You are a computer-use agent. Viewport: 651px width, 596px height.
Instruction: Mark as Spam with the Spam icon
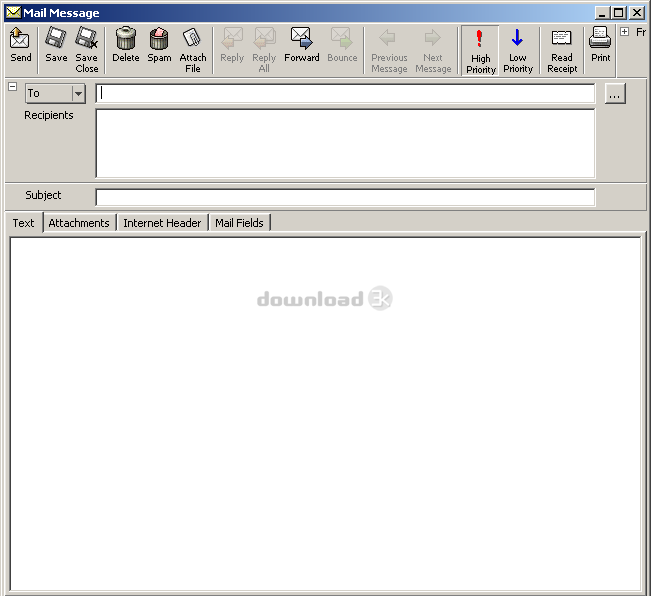pyautogui.click(x=159, y=45)
